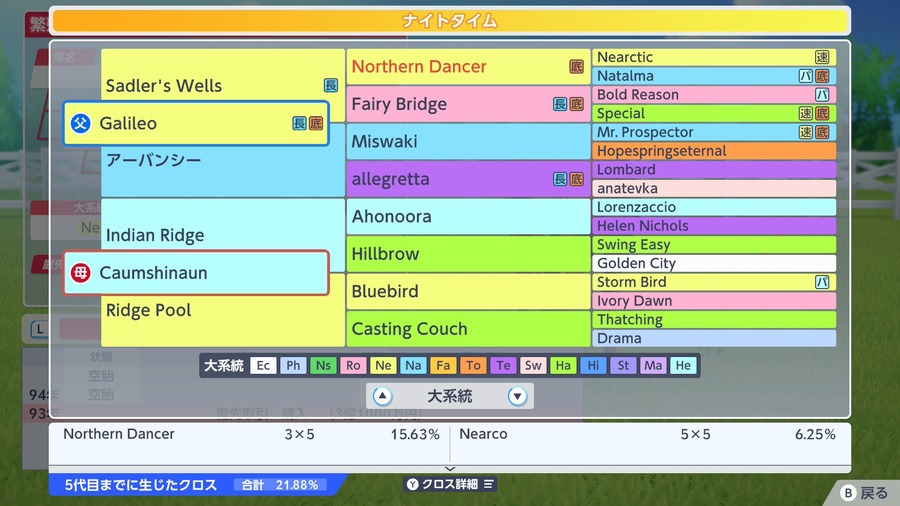This screenshot has height=506, width=900.
Task: Select Galileo sire entry
Action: pyautogui.click(x=196, y=123)
